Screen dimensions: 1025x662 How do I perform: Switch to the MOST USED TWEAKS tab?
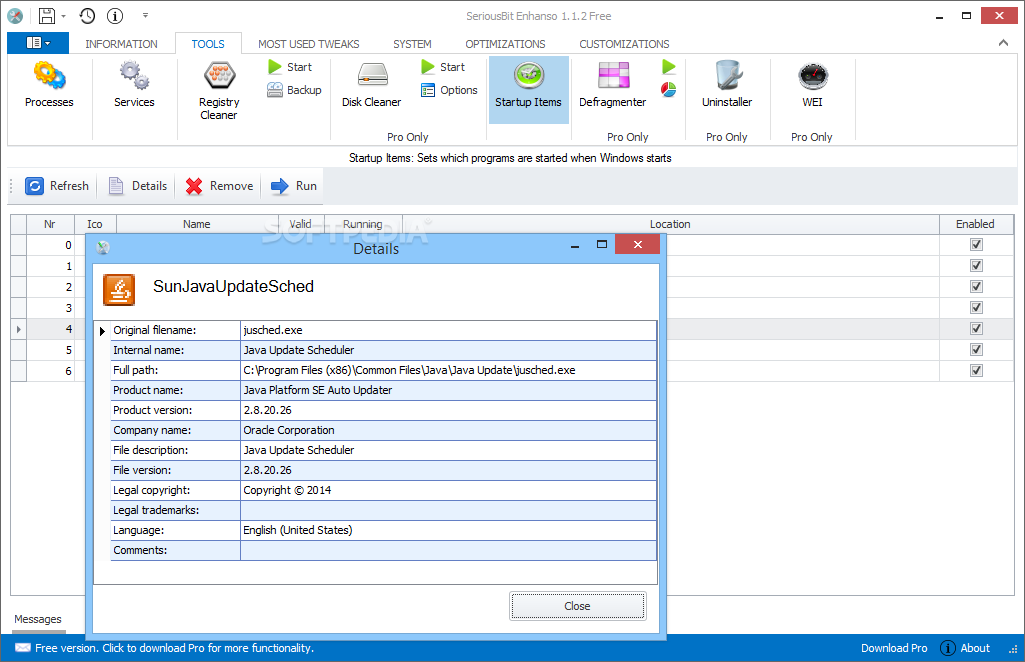[x=309, y=44]
